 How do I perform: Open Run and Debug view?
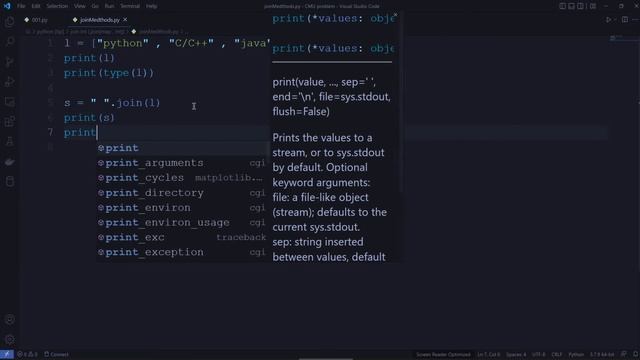9,82
